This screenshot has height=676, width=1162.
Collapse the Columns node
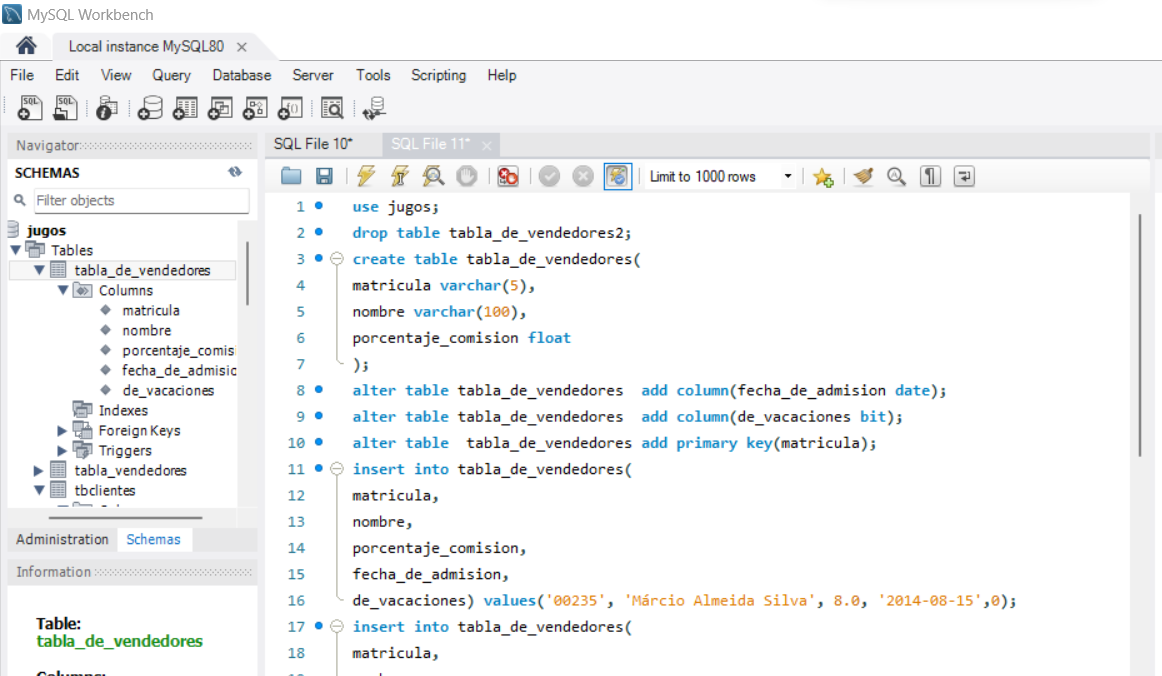click(x=63, y=290)
